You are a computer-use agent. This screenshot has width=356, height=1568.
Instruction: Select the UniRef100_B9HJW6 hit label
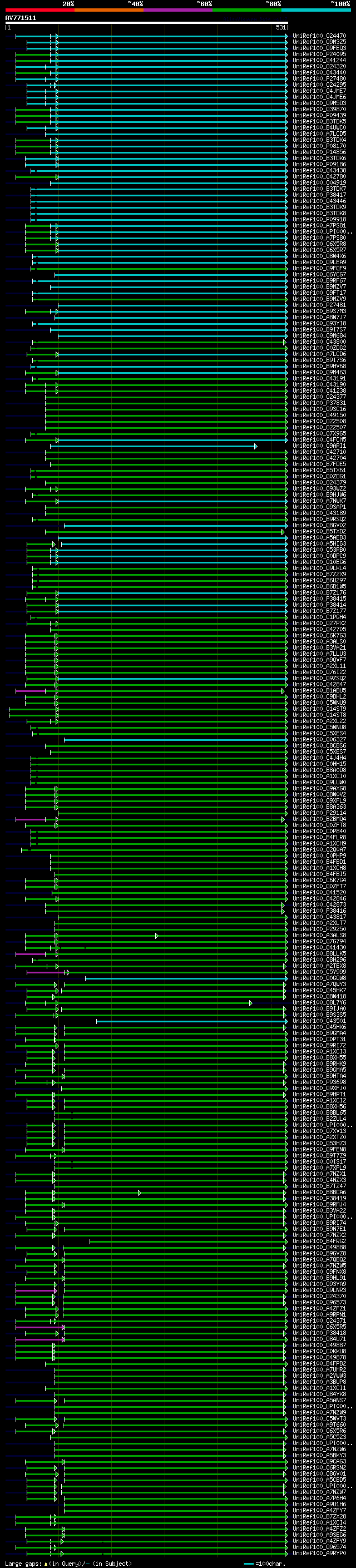point(319,495)
